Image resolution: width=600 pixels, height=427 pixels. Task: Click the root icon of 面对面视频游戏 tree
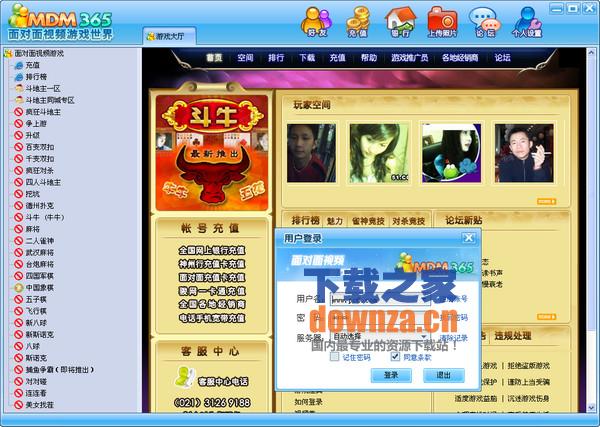(8, 54)
